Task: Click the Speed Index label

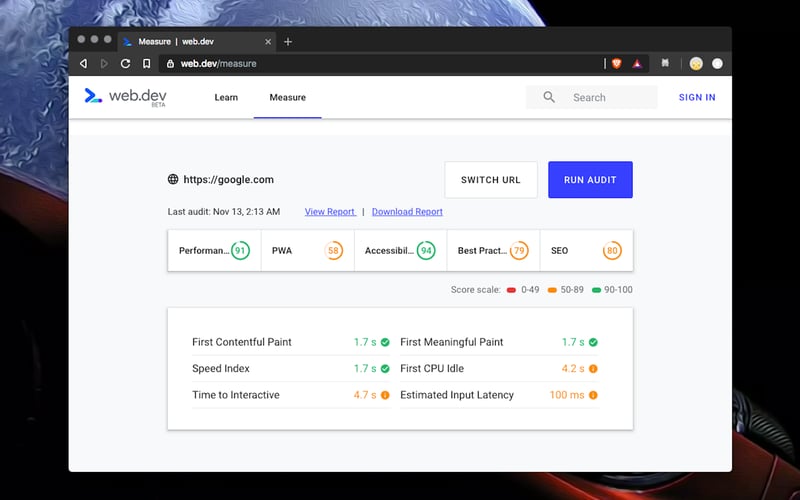Action: [221, 368]
